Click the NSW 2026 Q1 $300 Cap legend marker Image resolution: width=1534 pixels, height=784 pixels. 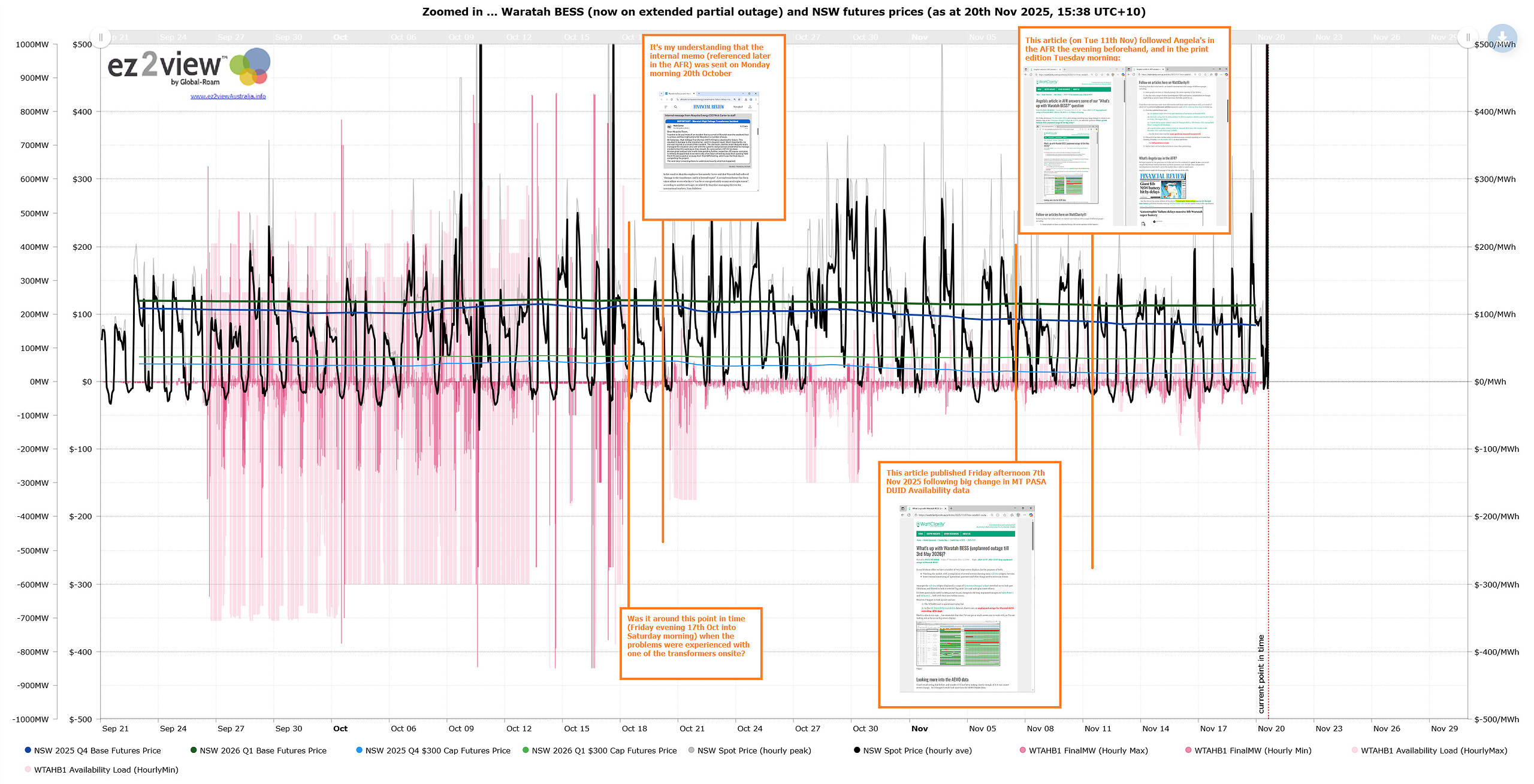click(526, 750)
